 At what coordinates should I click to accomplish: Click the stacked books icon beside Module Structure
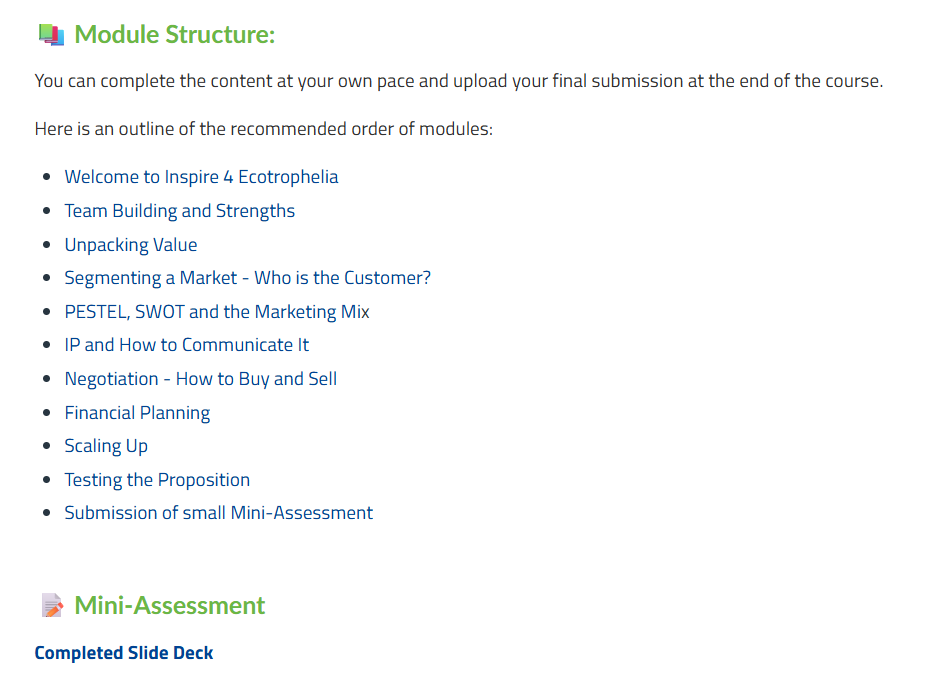[50, 35]
